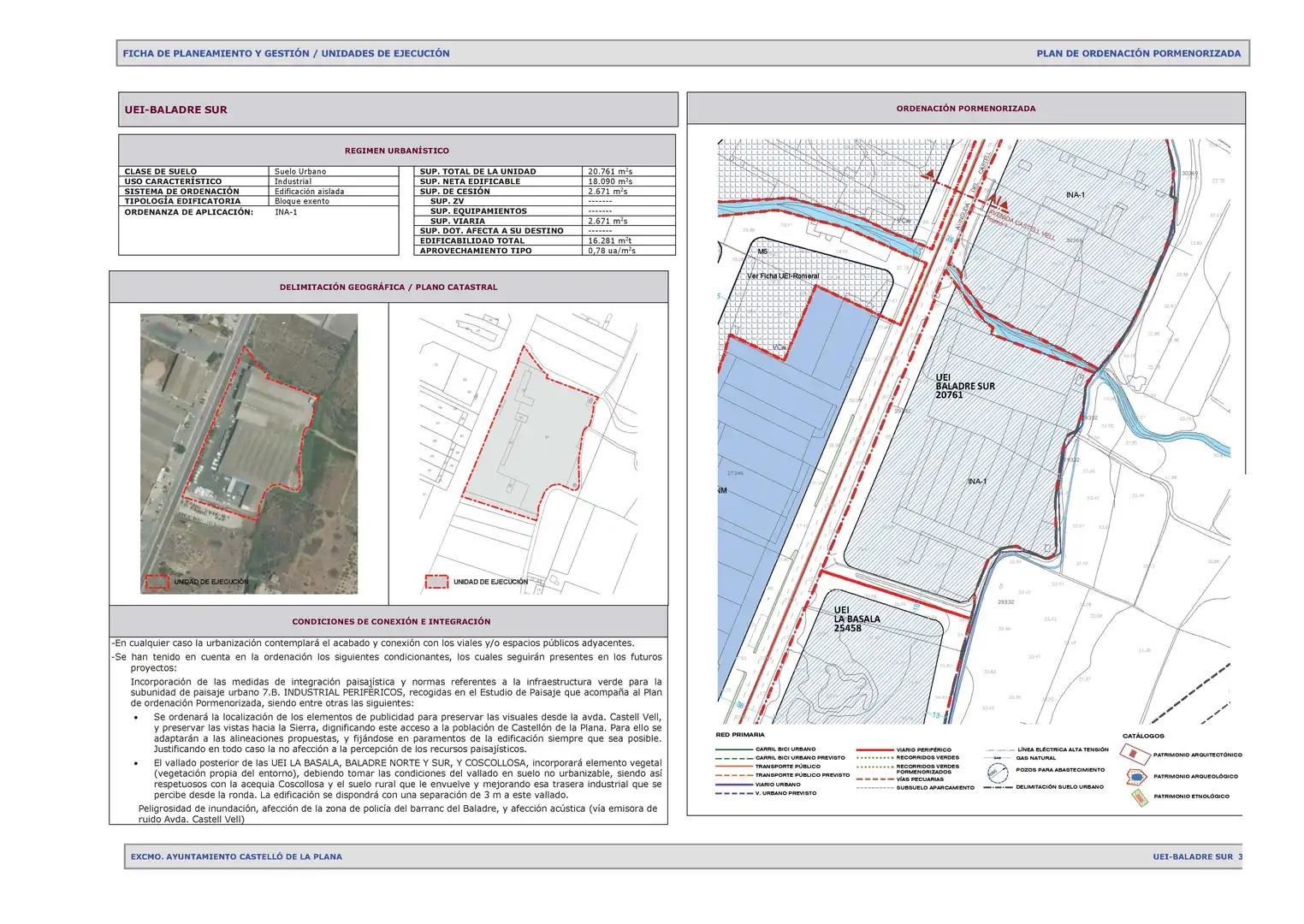The image size is (1304, 924).
Task: Click the 18.090 m²s net buildable value
Action: 610,181
